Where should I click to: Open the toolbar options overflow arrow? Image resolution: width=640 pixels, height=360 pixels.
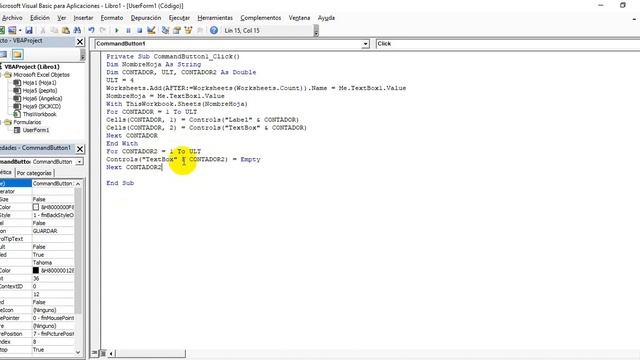point(316,31)
